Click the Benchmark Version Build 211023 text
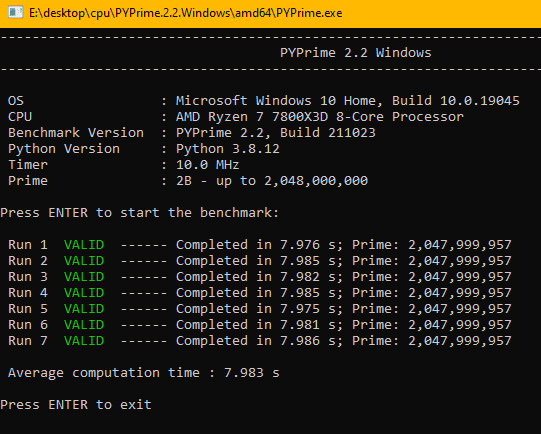 tap(276, 133)
